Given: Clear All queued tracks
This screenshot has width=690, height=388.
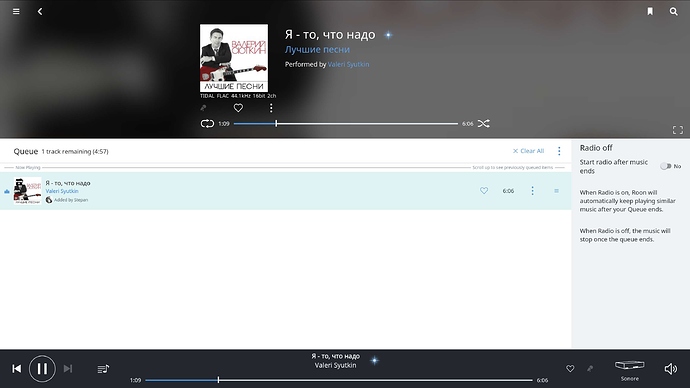Looking at the screenshot, I should point(529,151).
